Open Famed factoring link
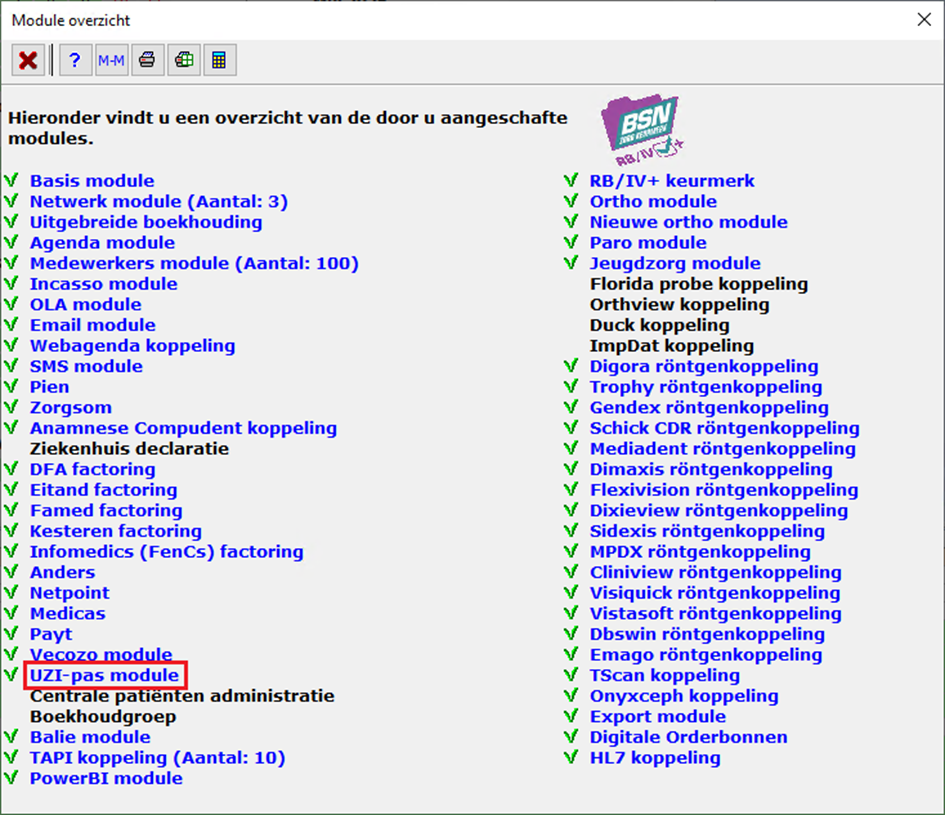The height and width of the screenshot is (815, 945). 106,511
